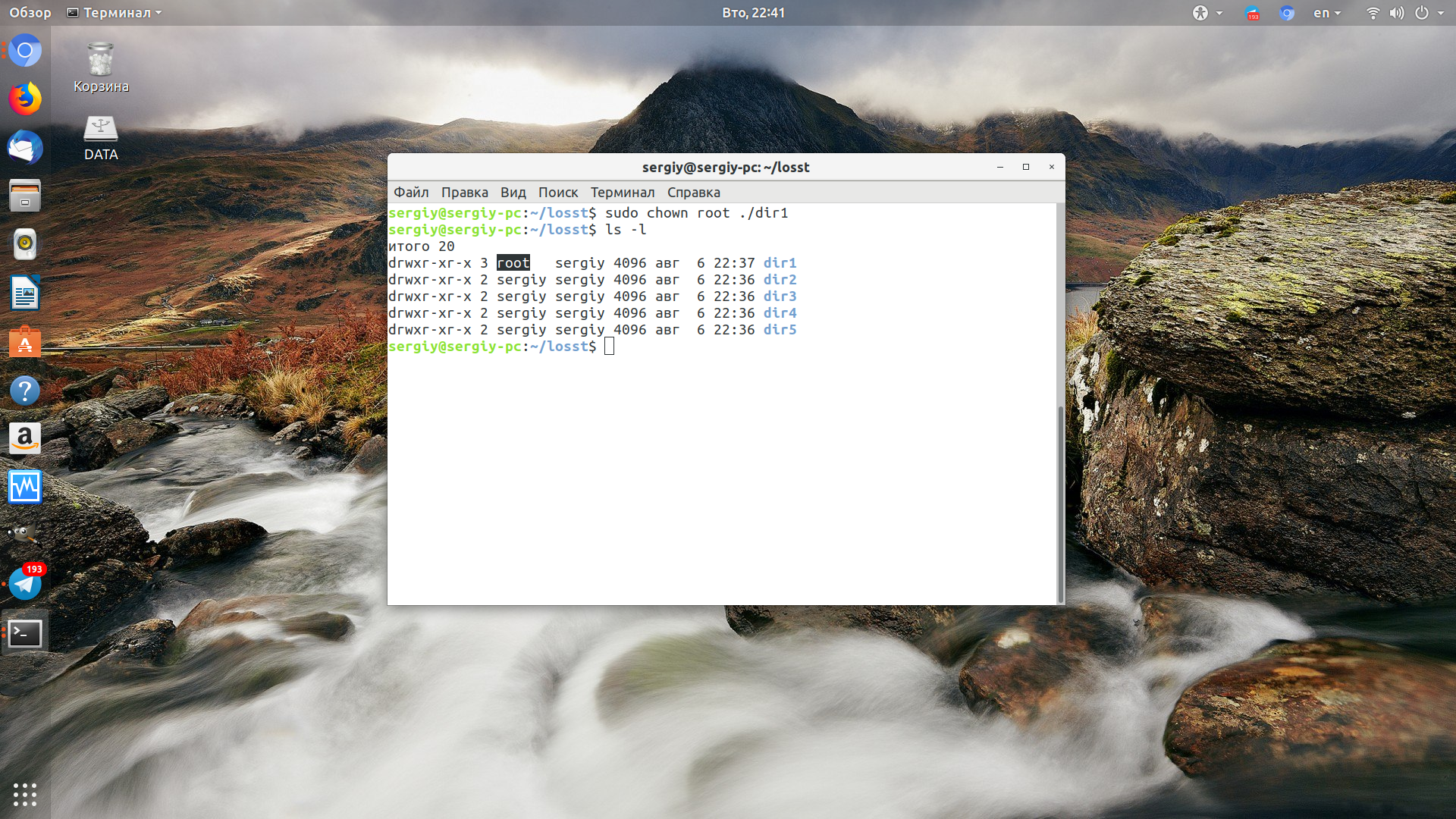
Task: Open LibreOffice Writer from the dock
Action: (x=25, y=293)
